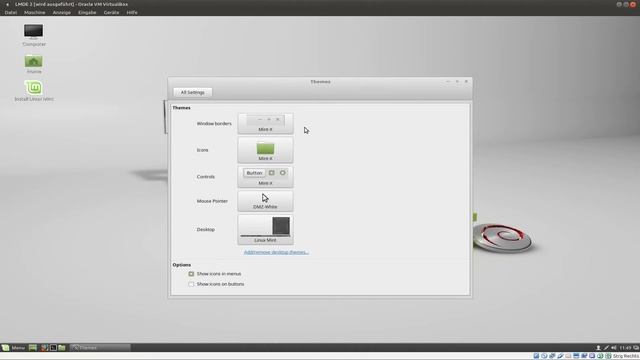
Task: Open the Datei menu in VirtualBox
Action: coord(11,13)
